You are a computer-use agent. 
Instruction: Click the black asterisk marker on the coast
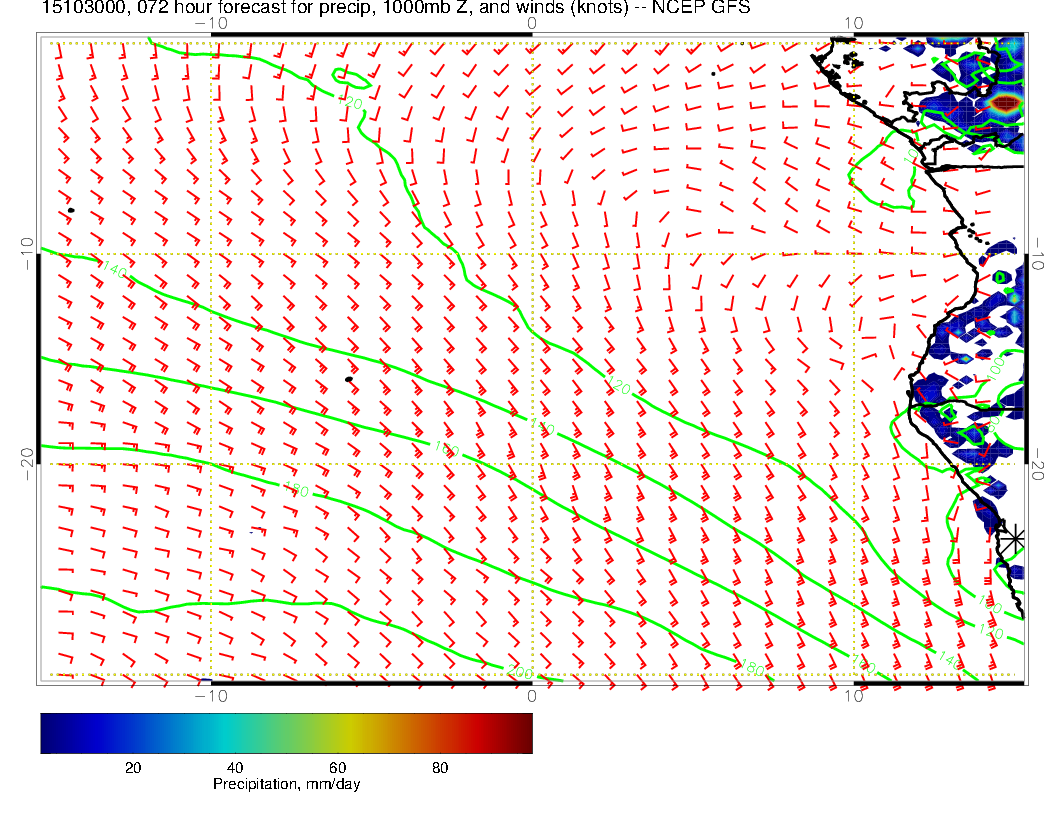pos(1014,538)
